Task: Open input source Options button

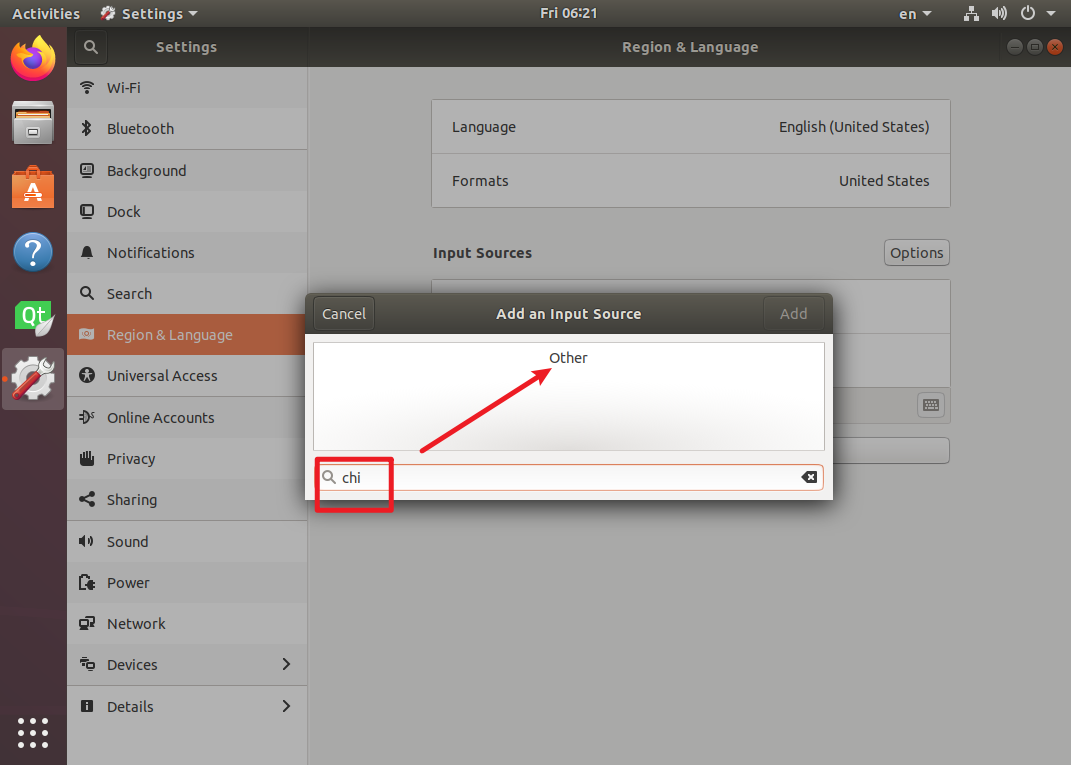Action: click(916, 253)
